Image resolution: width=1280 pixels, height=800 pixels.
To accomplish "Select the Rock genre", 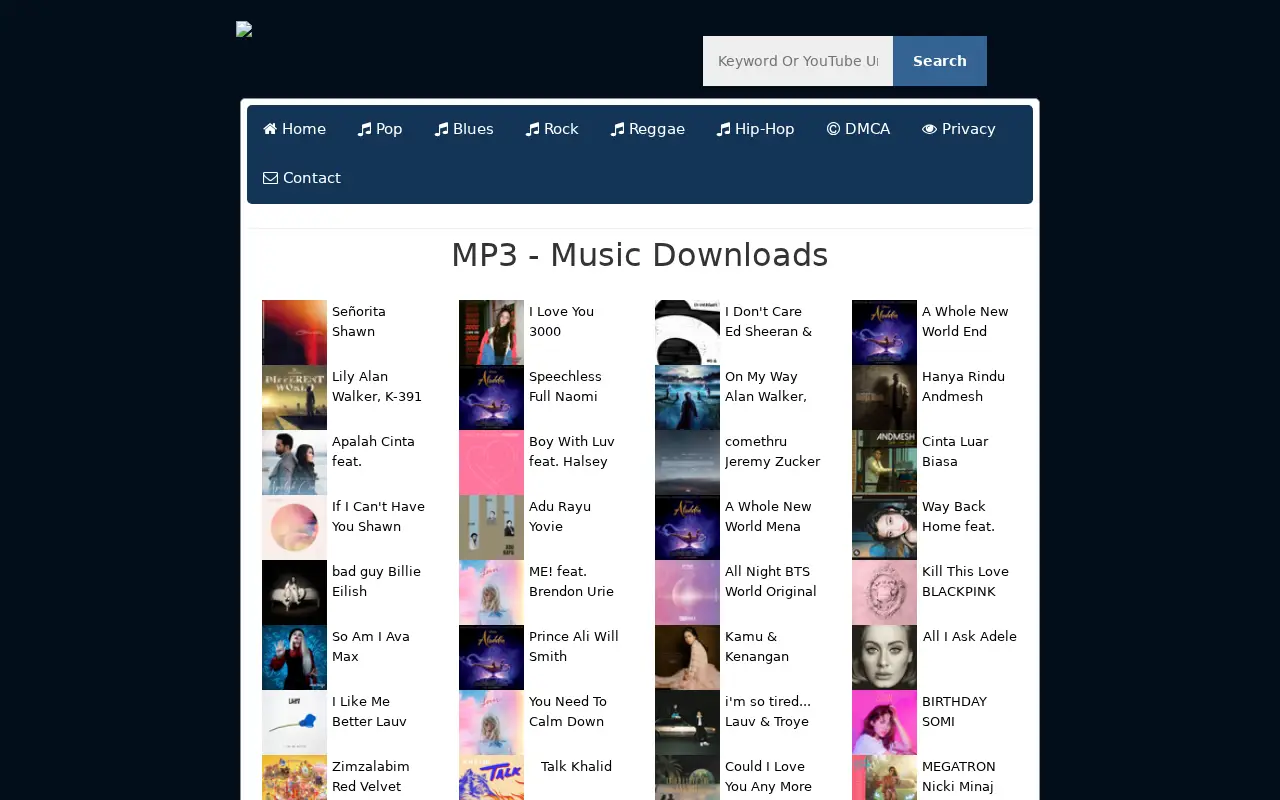I will [552, 129].
